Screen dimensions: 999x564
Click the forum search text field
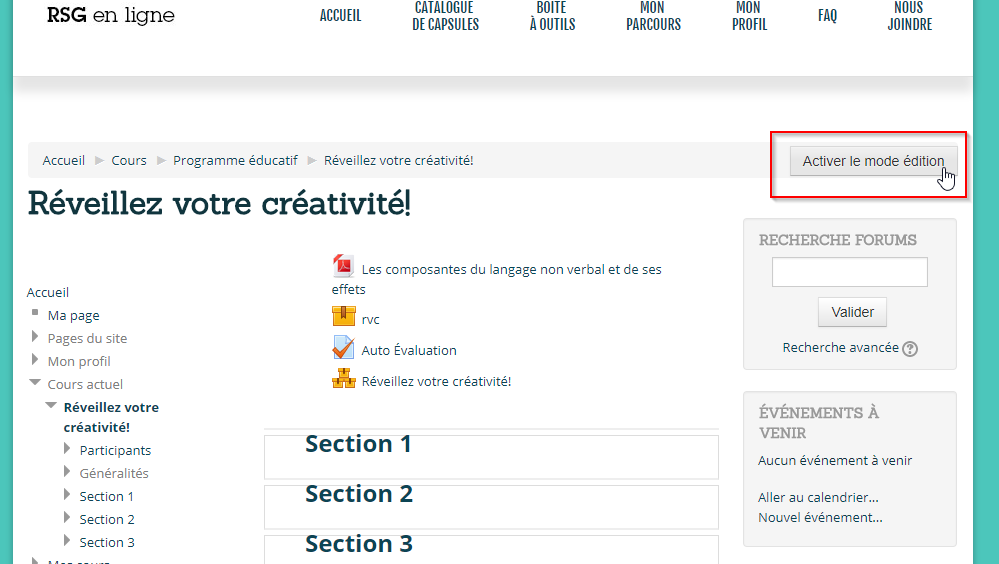pyautogui.click(x=849, y=272)
